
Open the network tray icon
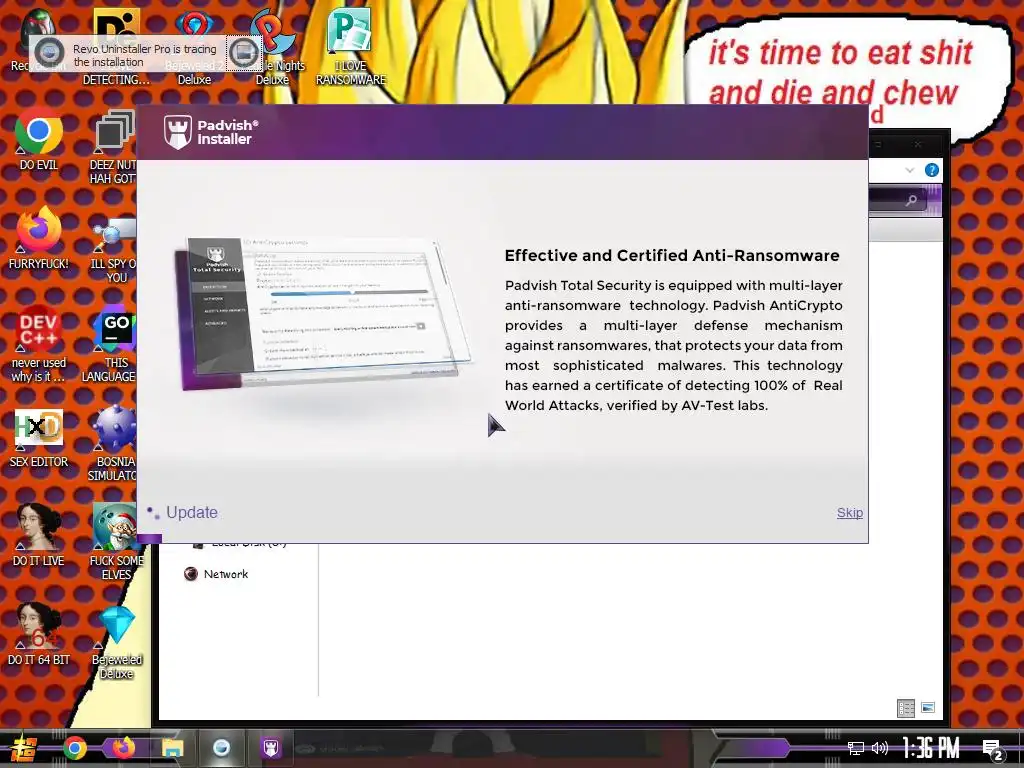pyautogui.click(x=856, y=748)
